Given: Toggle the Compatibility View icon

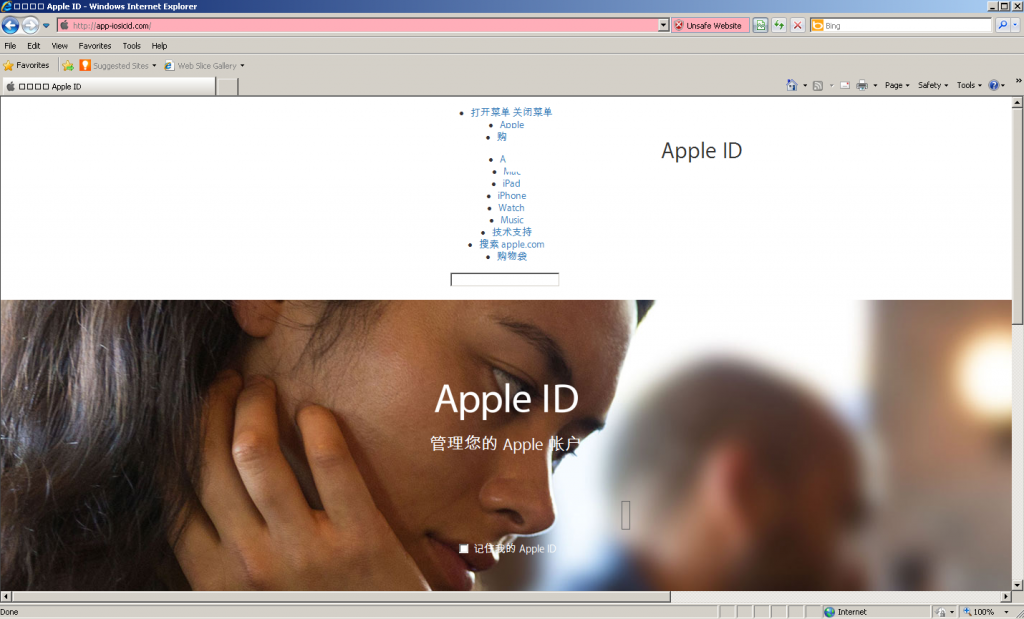Looking at the screenshot, I should tap(760, 25).
